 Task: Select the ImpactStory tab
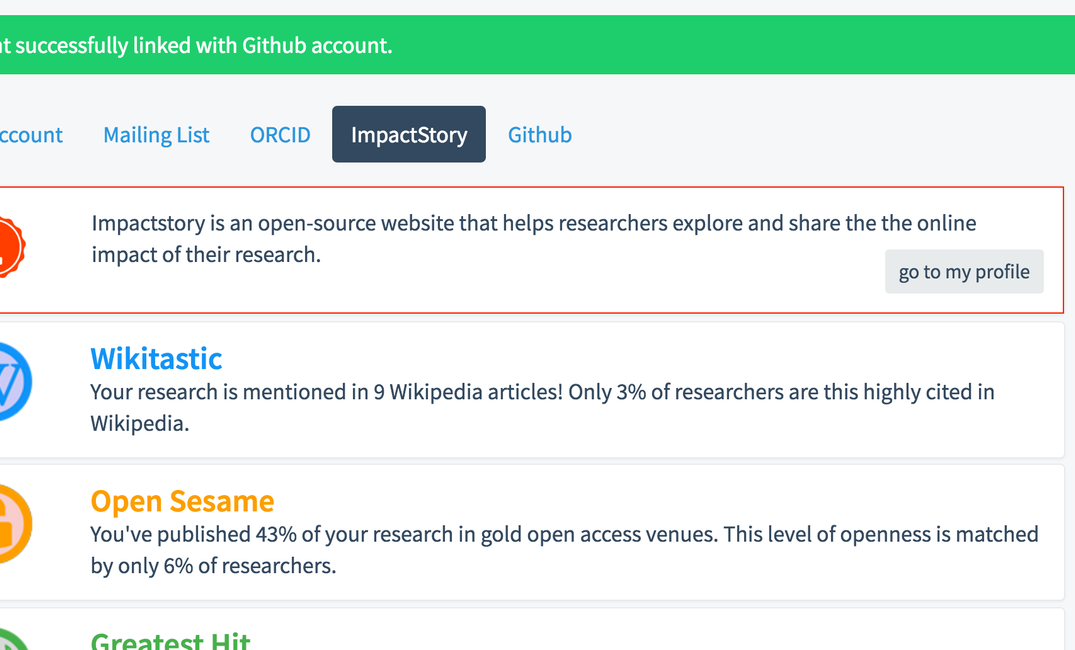[x=409, y=135]
